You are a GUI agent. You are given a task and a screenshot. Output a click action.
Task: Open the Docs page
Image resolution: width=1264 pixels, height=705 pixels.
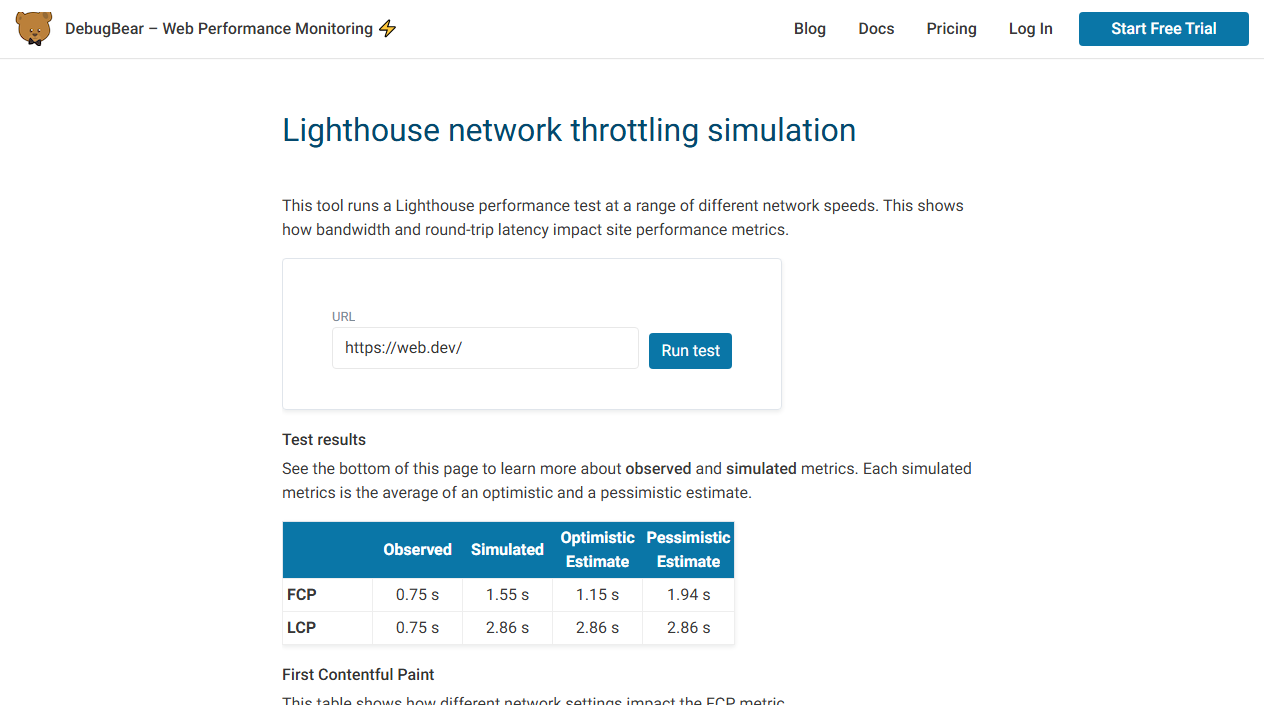pos(875,29)
